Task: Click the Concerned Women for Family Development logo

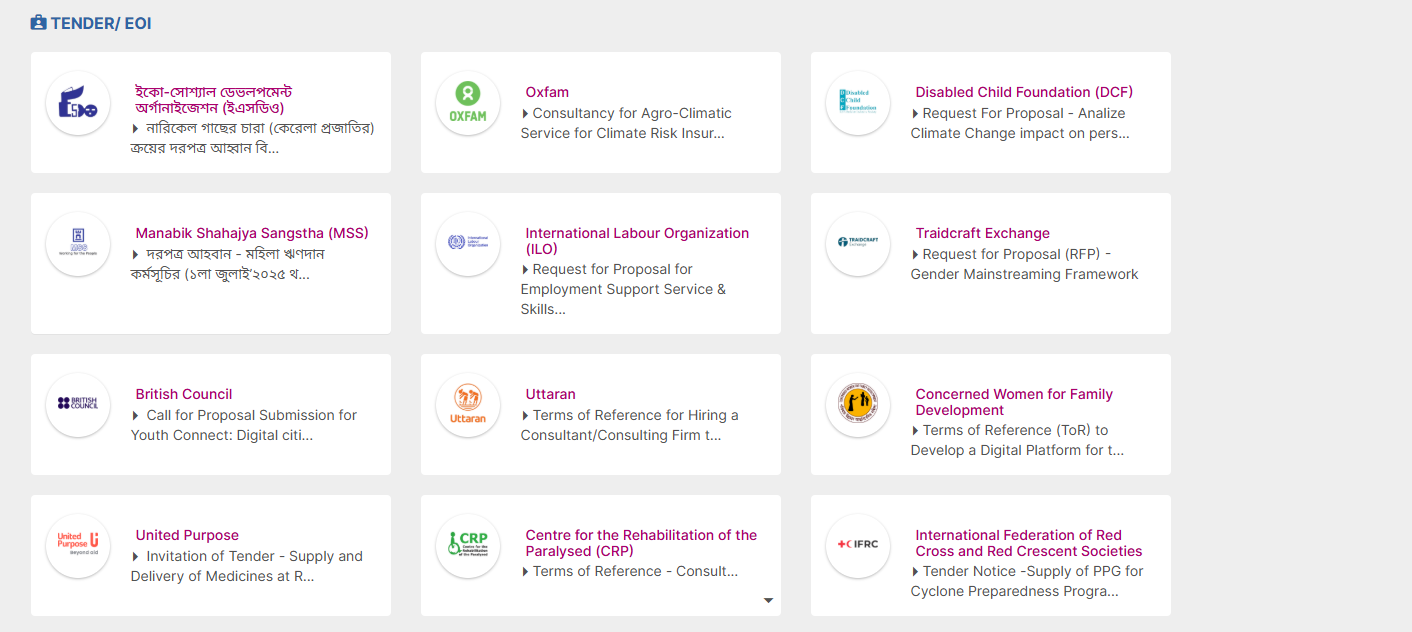Action: tap(858, 404)
